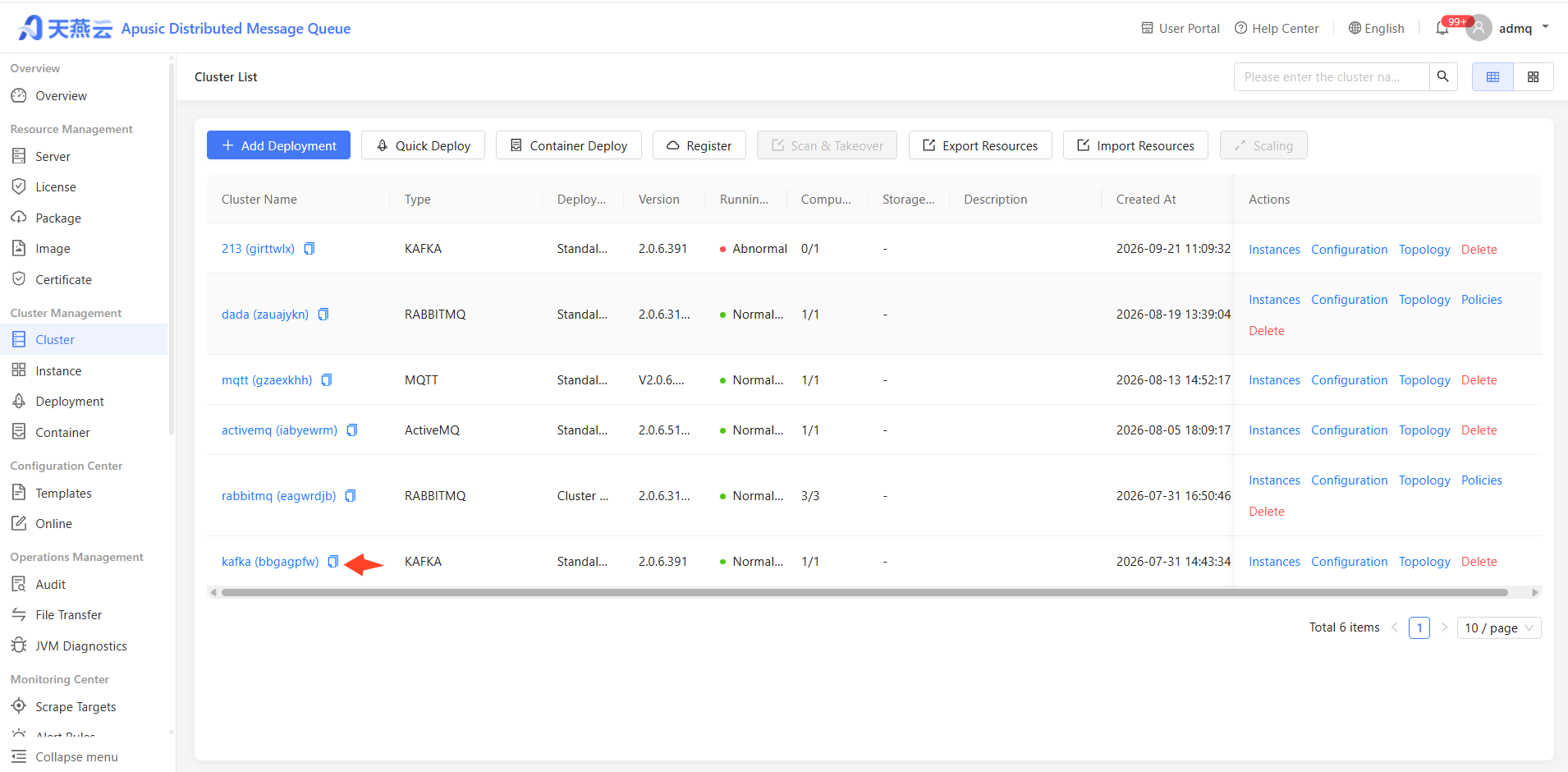Click the Container Deploy button
This screenshot has width=1568, height=772.
click(569, 145)
